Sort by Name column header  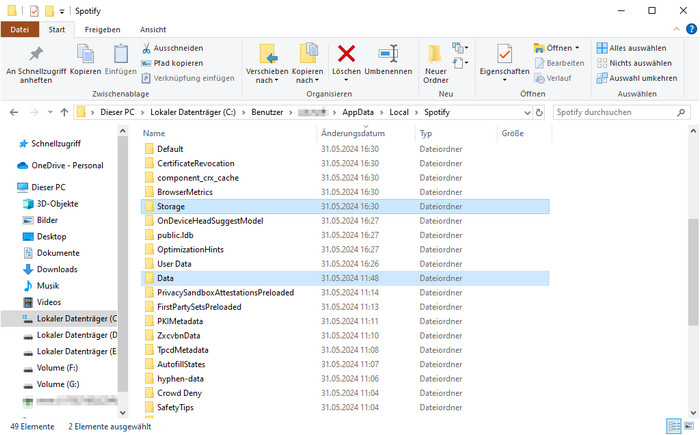pyautogui.click(x=154, y=133)
